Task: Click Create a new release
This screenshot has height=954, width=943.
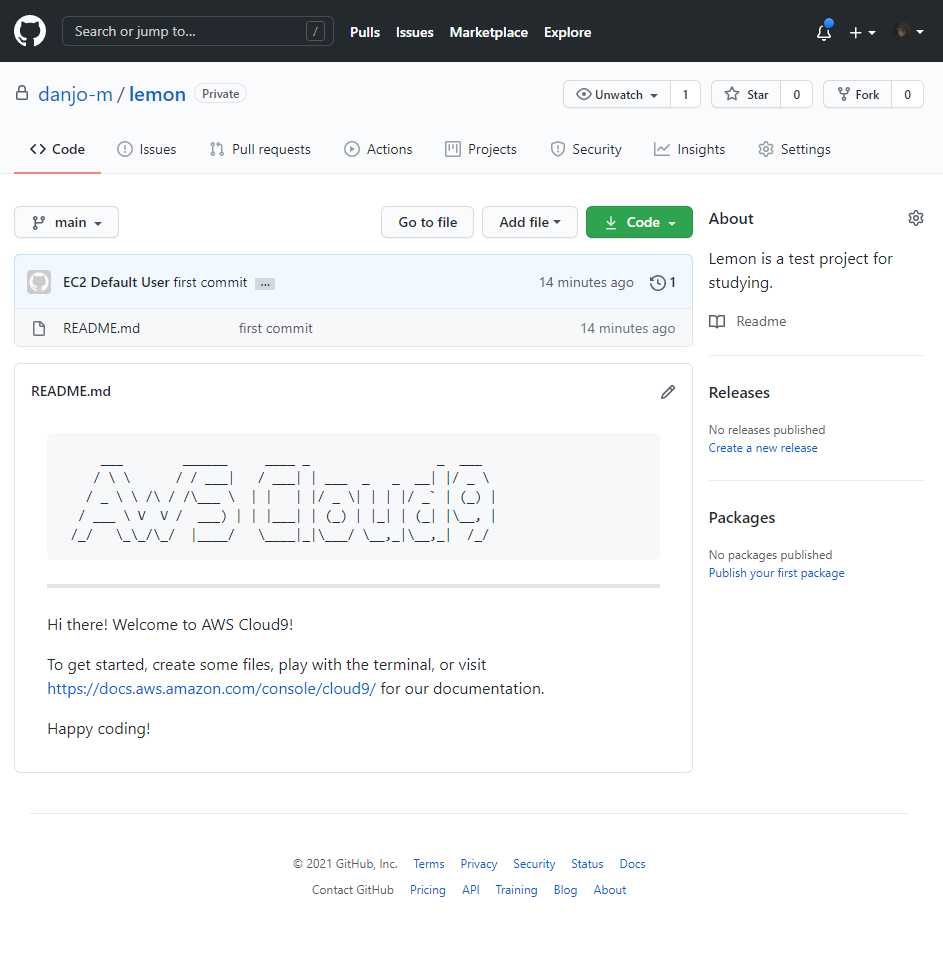Action: (x=763, y=448)
